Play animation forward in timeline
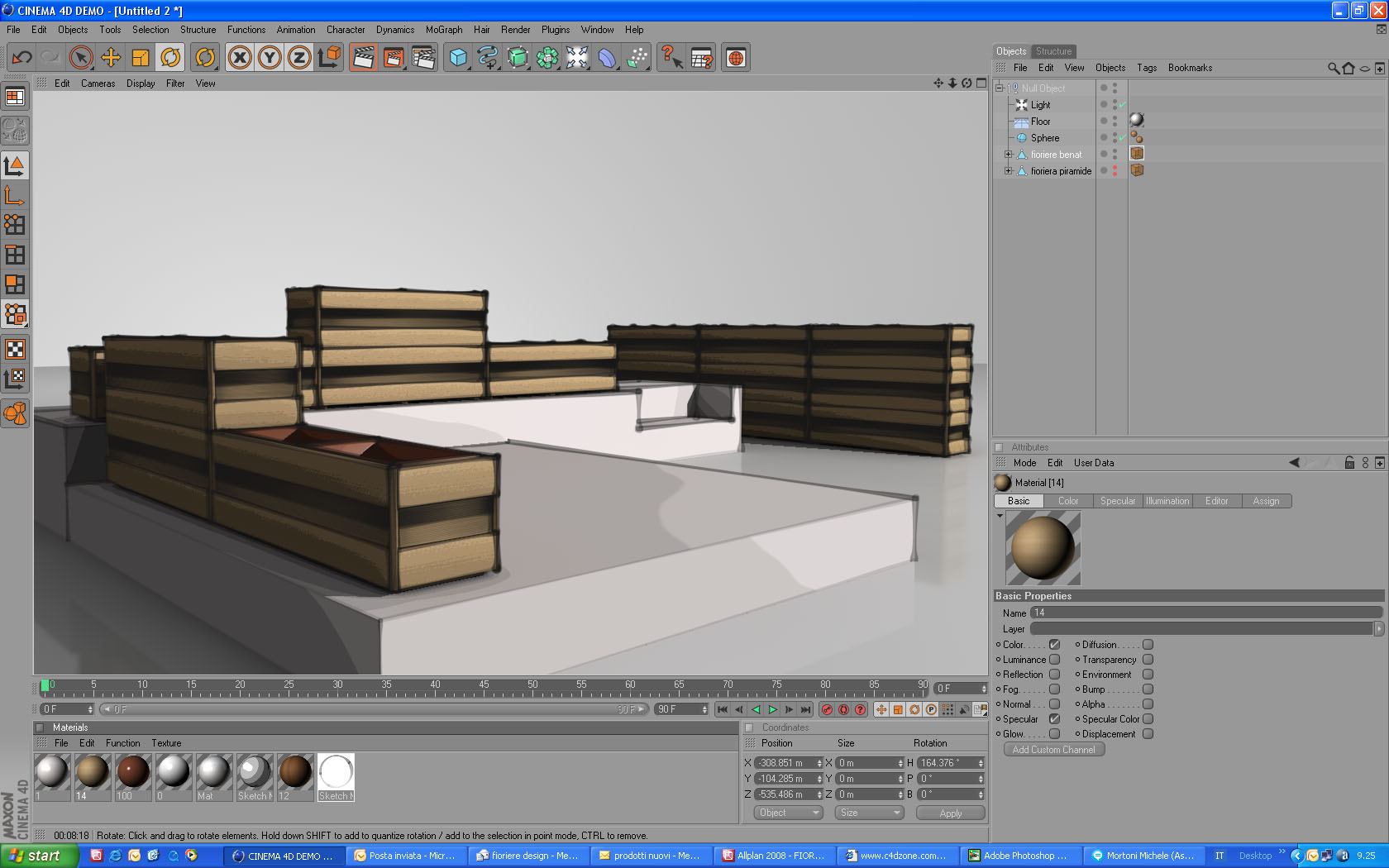 tap(772, 709)
